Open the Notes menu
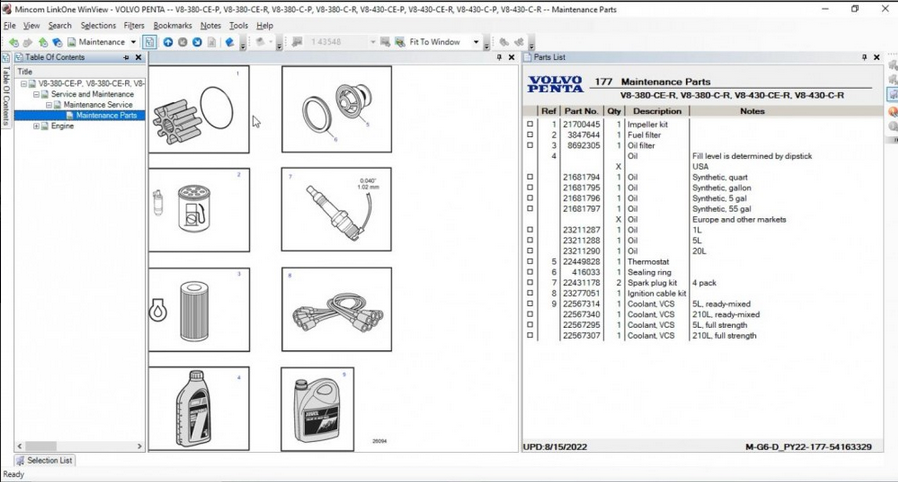Viewport: 898px width, 482px height. pyautogui.click(x=210, y=26)
